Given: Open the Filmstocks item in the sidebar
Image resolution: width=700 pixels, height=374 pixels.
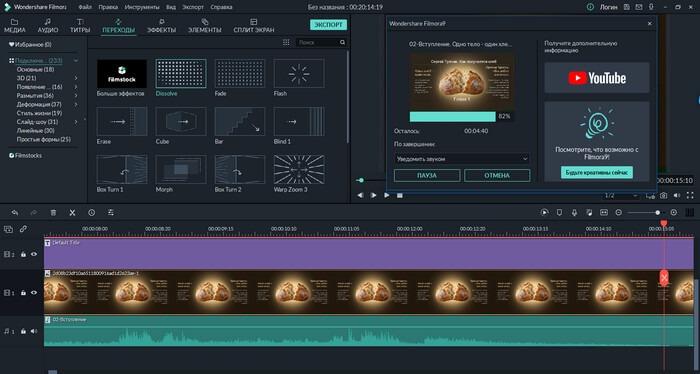Looking at the screenshot, I should click(26, 155).
